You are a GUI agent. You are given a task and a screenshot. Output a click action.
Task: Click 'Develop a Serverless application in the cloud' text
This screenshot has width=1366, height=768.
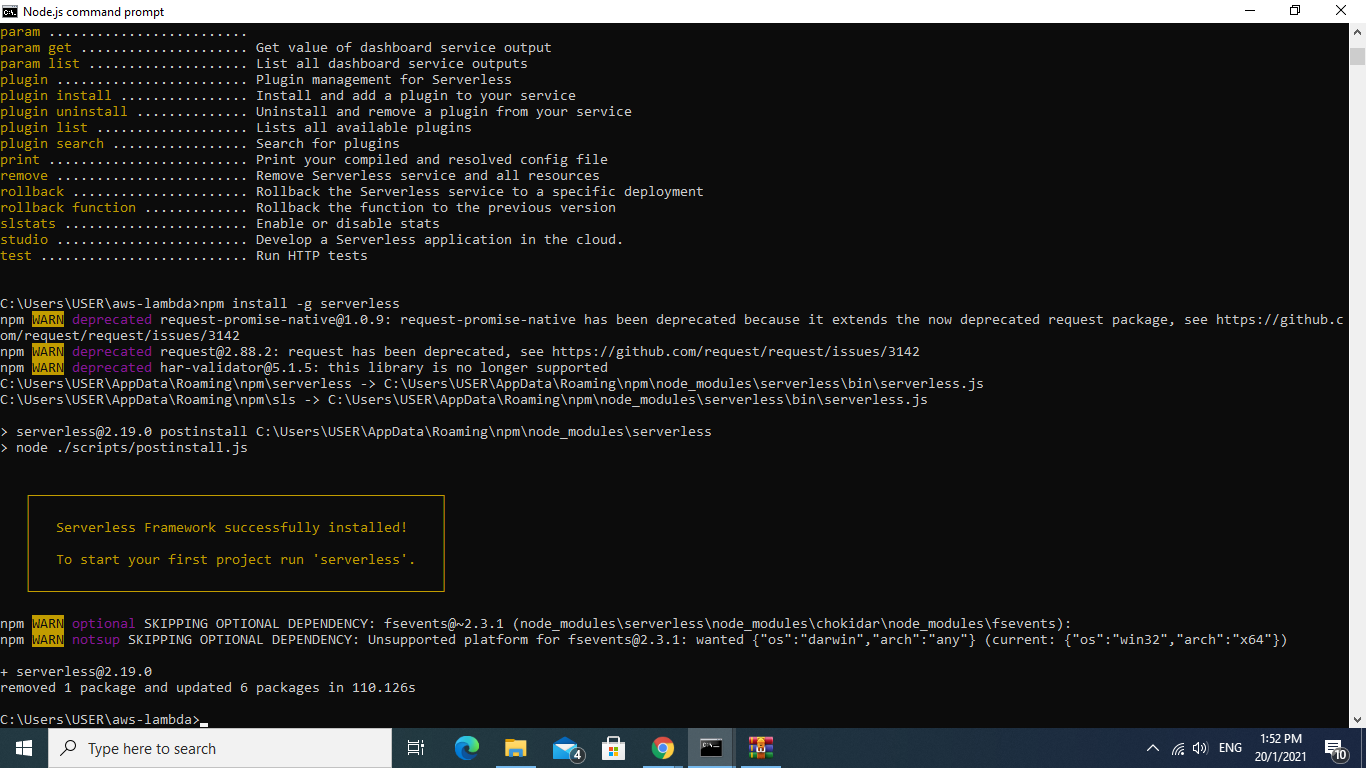tap(440, 239)
